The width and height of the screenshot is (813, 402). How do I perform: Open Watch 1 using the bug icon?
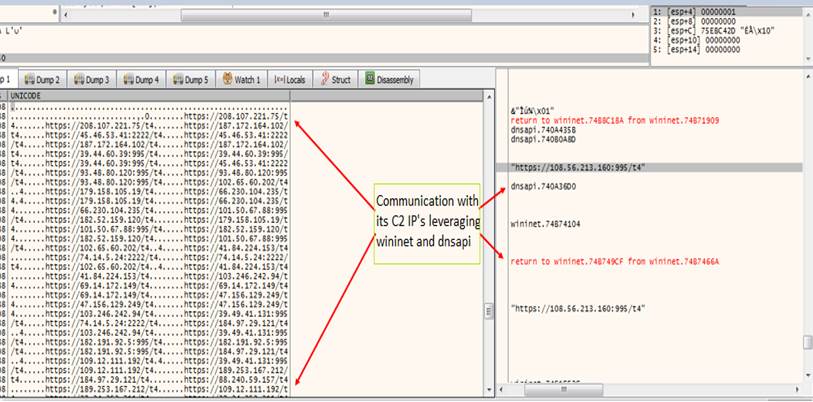tap(228, 79)
